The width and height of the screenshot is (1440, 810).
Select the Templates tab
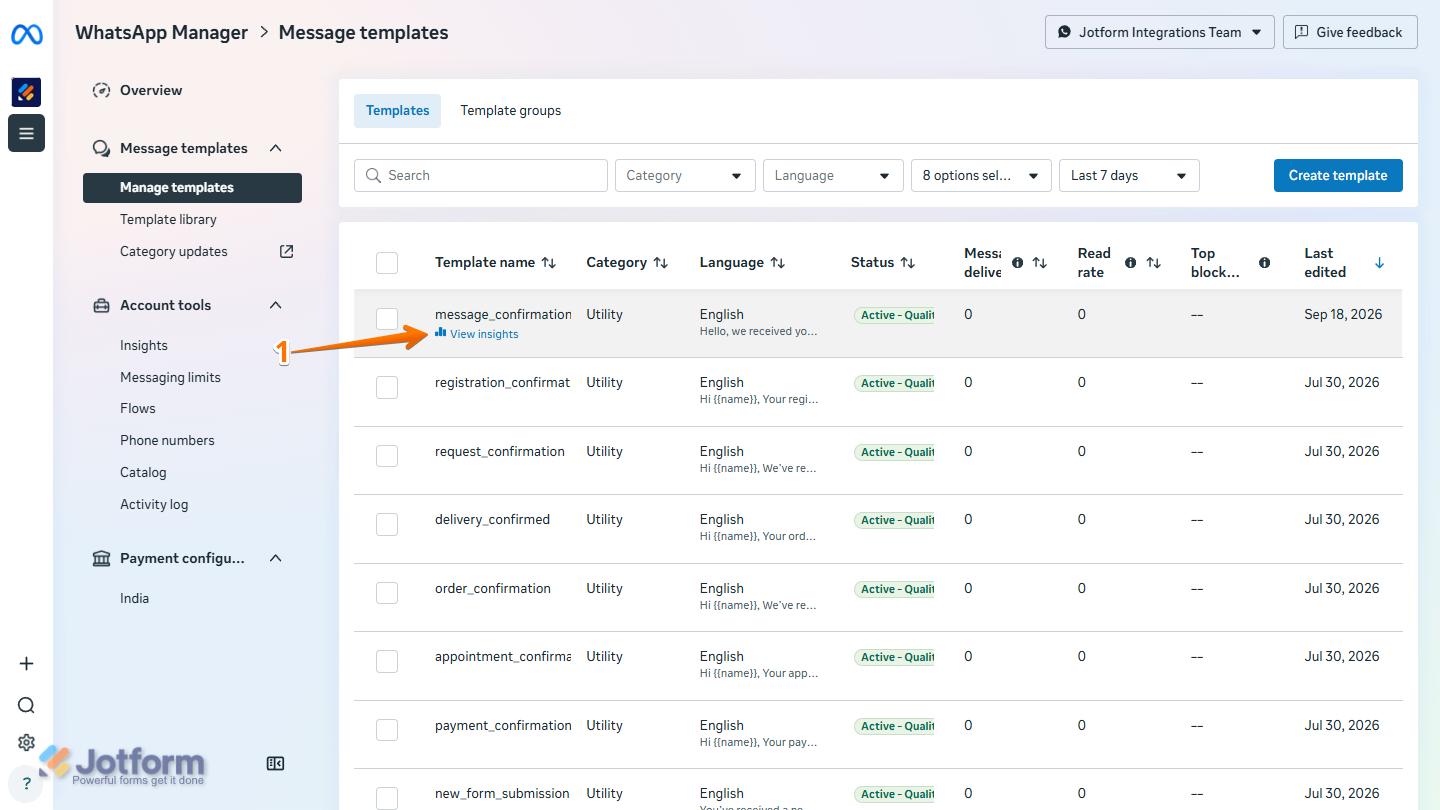click(397, 111)
